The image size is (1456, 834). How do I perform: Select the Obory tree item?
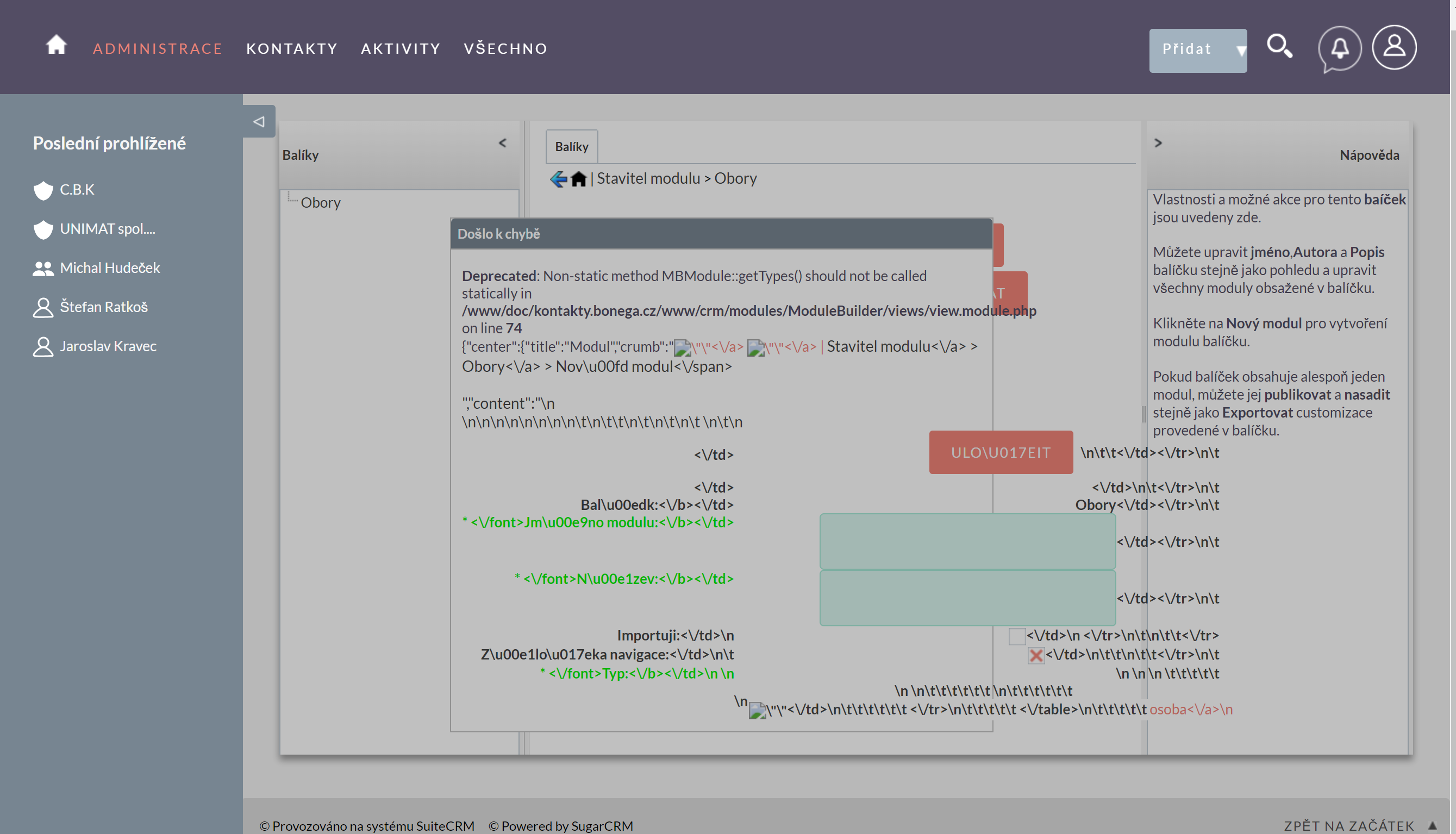321,203
